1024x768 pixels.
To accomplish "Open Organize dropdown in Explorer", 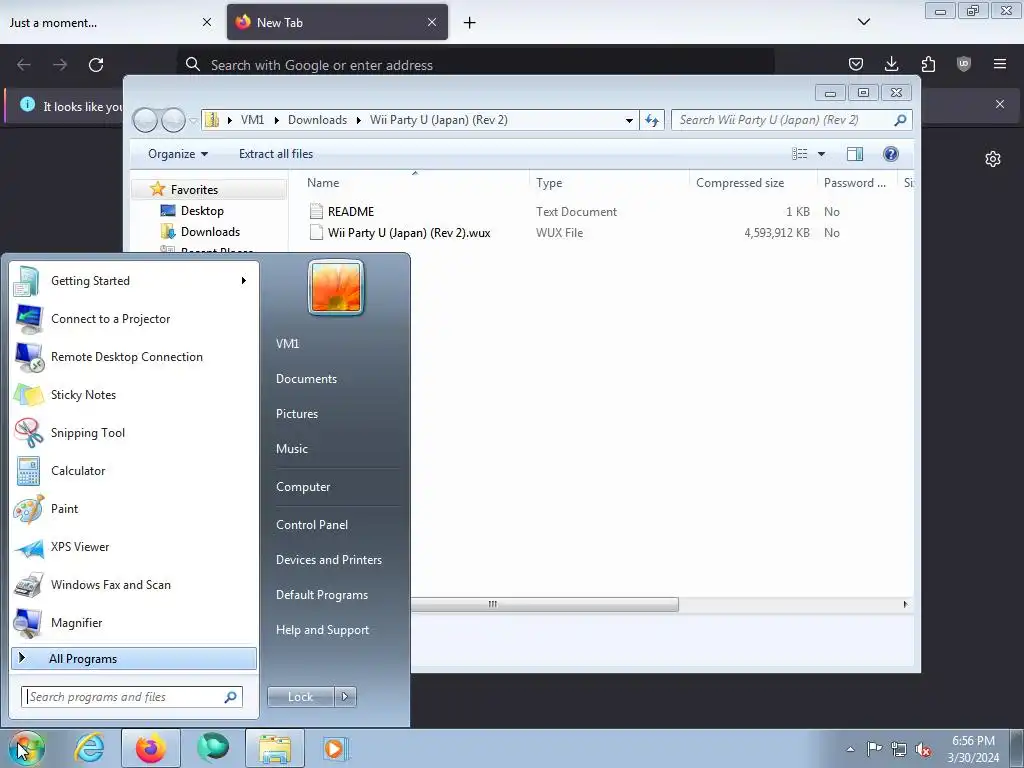I will pyautogui.click(x=178, y=154).
